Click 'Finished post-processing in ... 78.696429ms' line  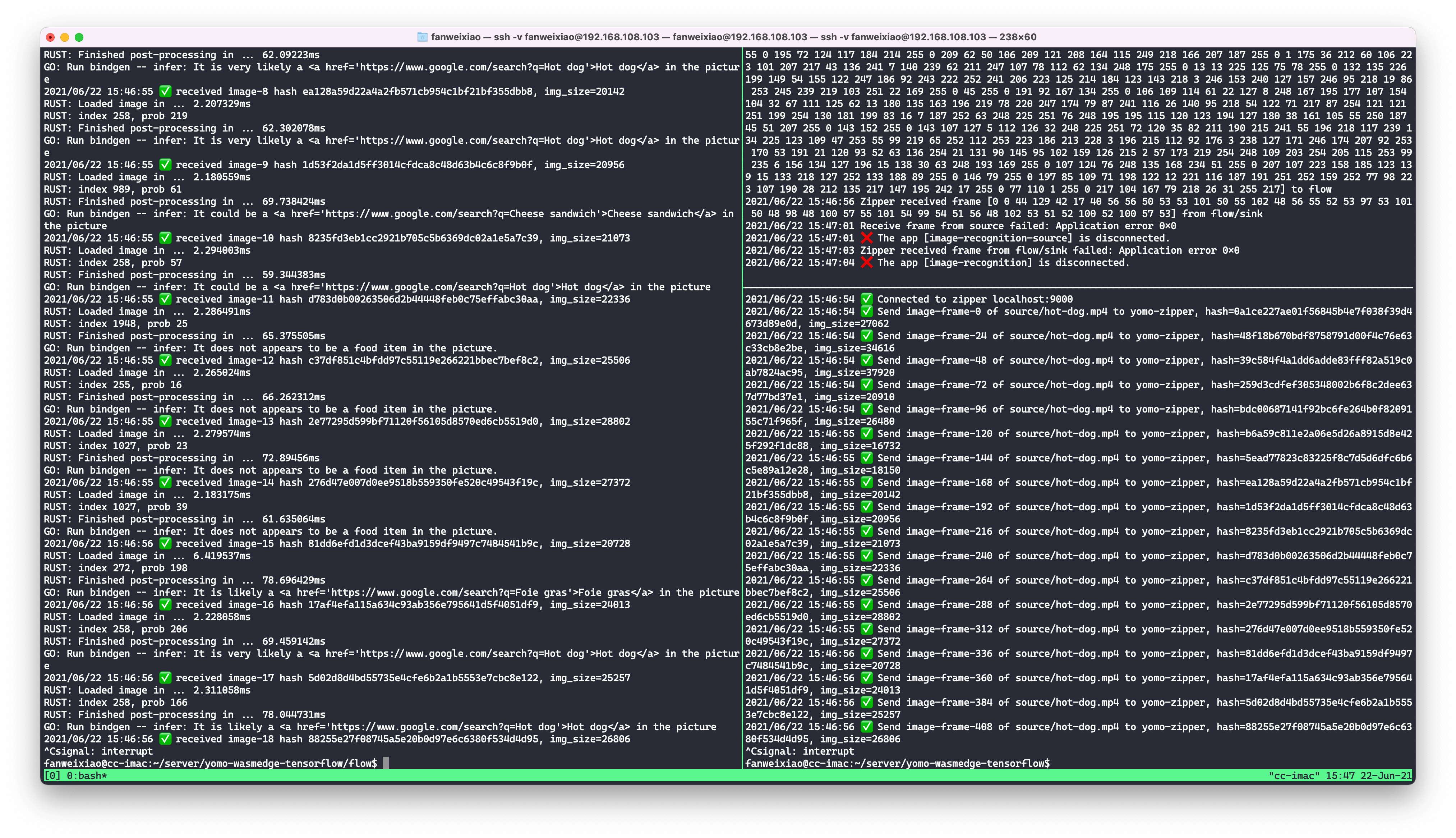click(x=185, y=580)
